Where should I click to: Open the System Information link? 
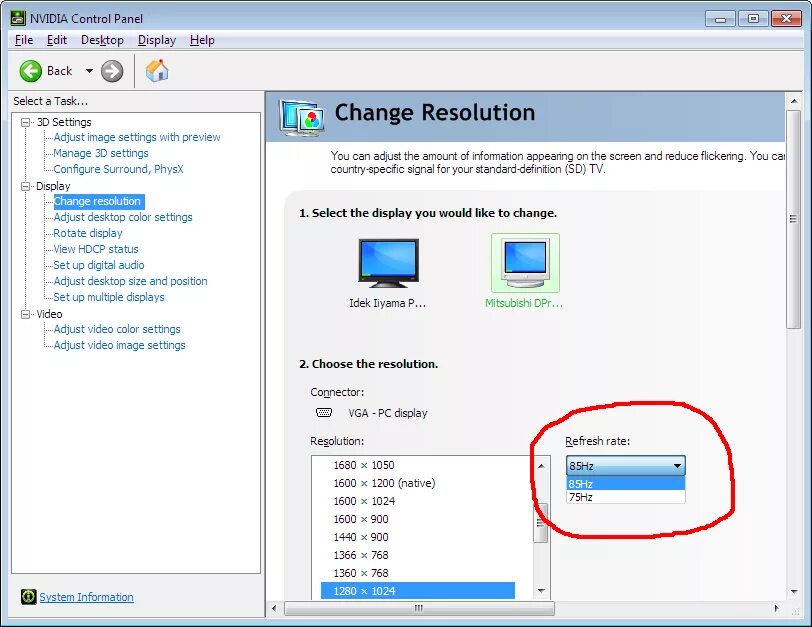tap(86, 597)
